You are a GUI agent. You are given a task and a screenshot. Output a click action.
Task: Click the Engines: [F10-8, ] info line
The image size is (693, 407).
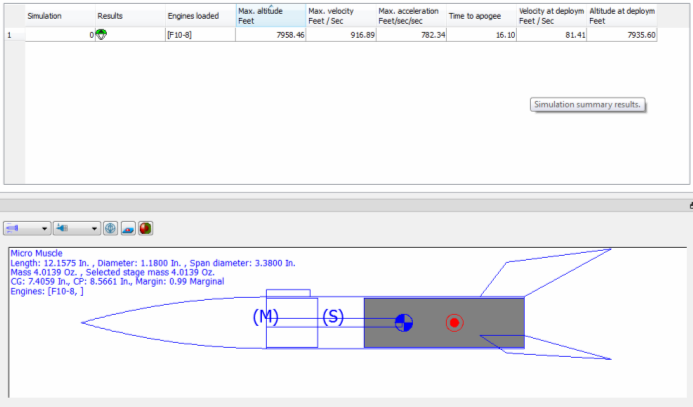tap(47, 291)
